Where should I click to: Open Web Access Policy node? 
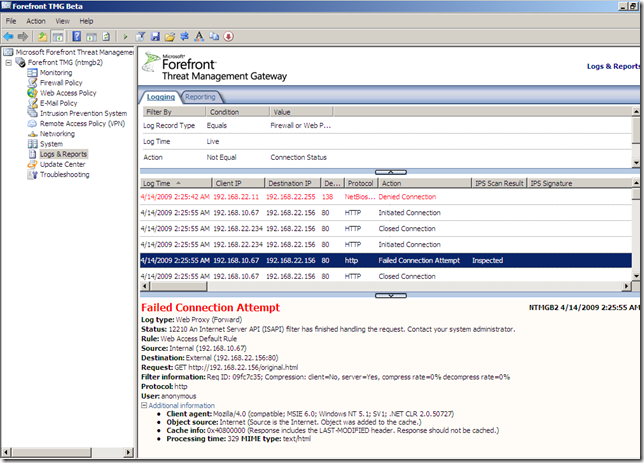[68, 93]
